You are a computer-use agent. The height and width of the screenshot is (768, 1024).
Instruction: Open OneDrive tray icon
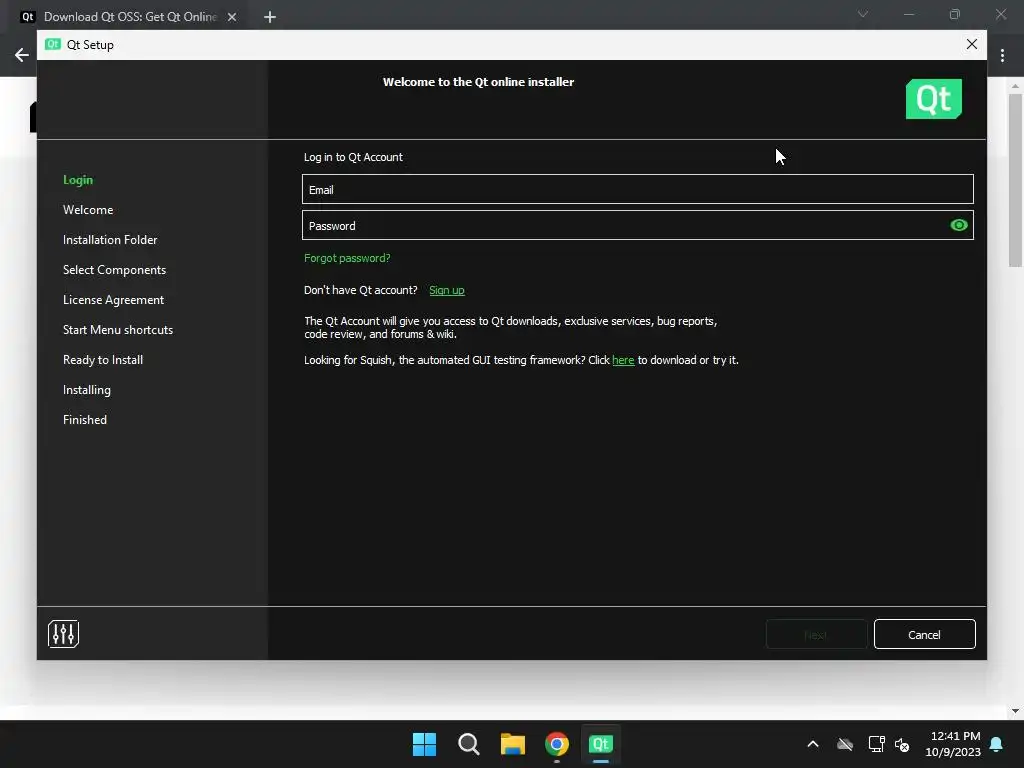pyautogui.click(x=845, y=744)
